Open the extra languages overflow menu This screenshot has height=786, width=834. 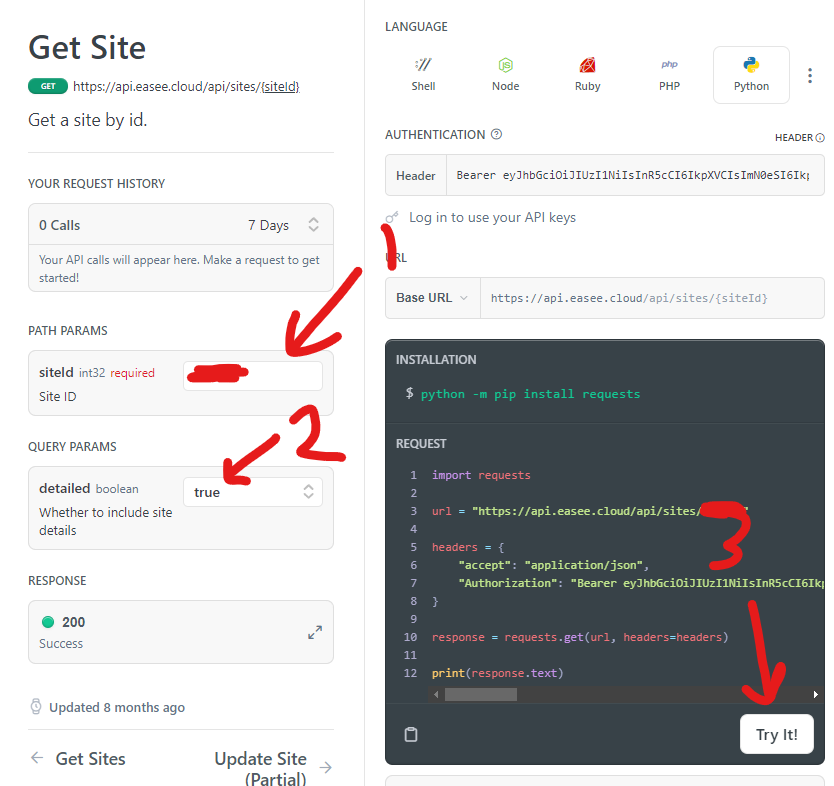click(x=810, y=75)
